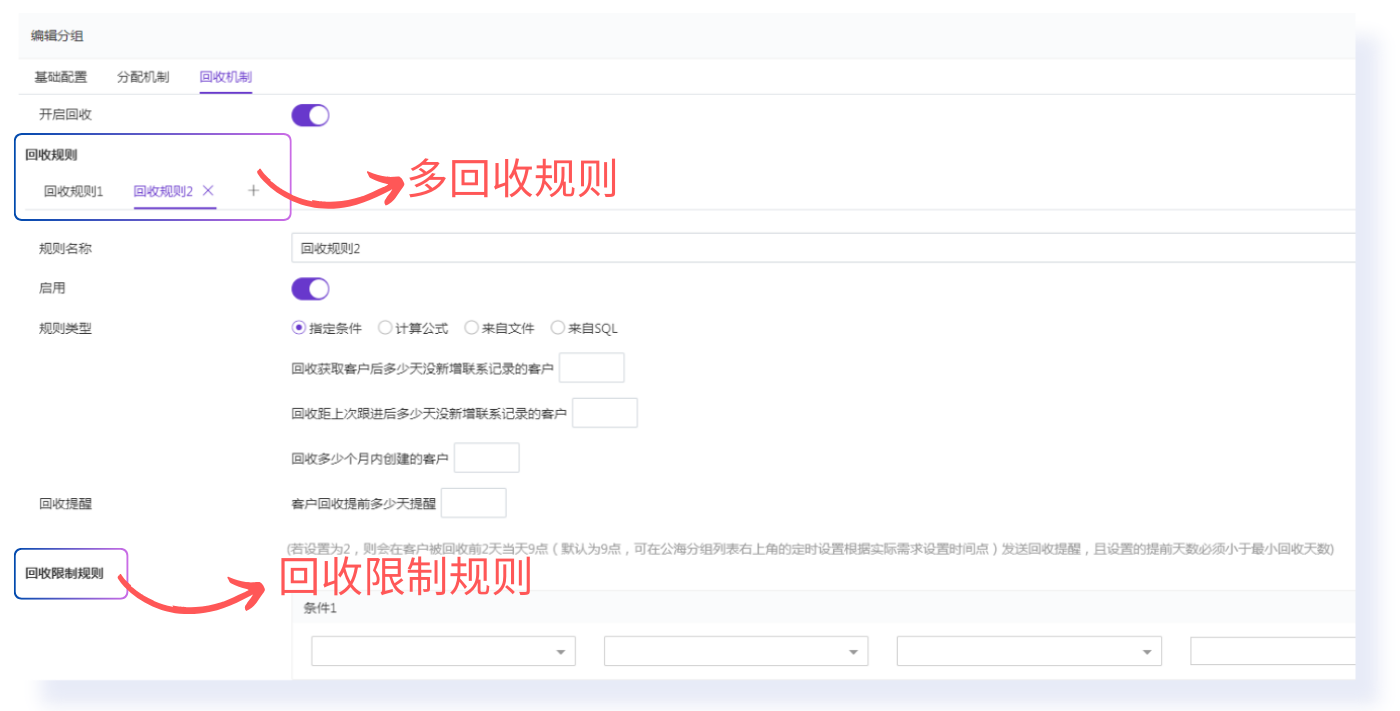The width and height of the screenshot is (1400, 711).
Task: Select the 指定条件 radio option
Action: click(327, 328)
